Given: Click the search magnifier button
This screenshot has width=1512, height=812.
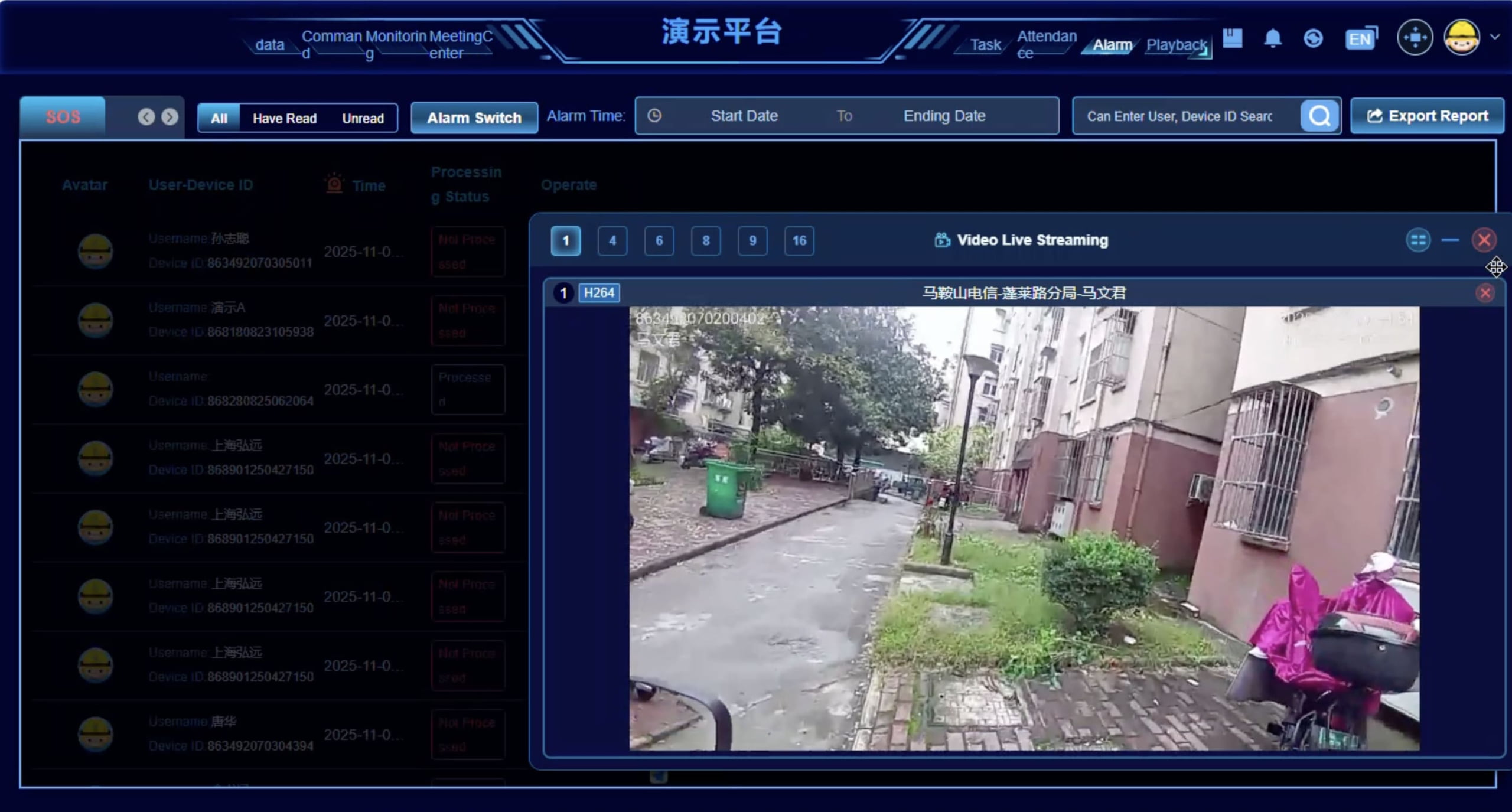Looking at the screenshot, I should (x=1319, y=116).
